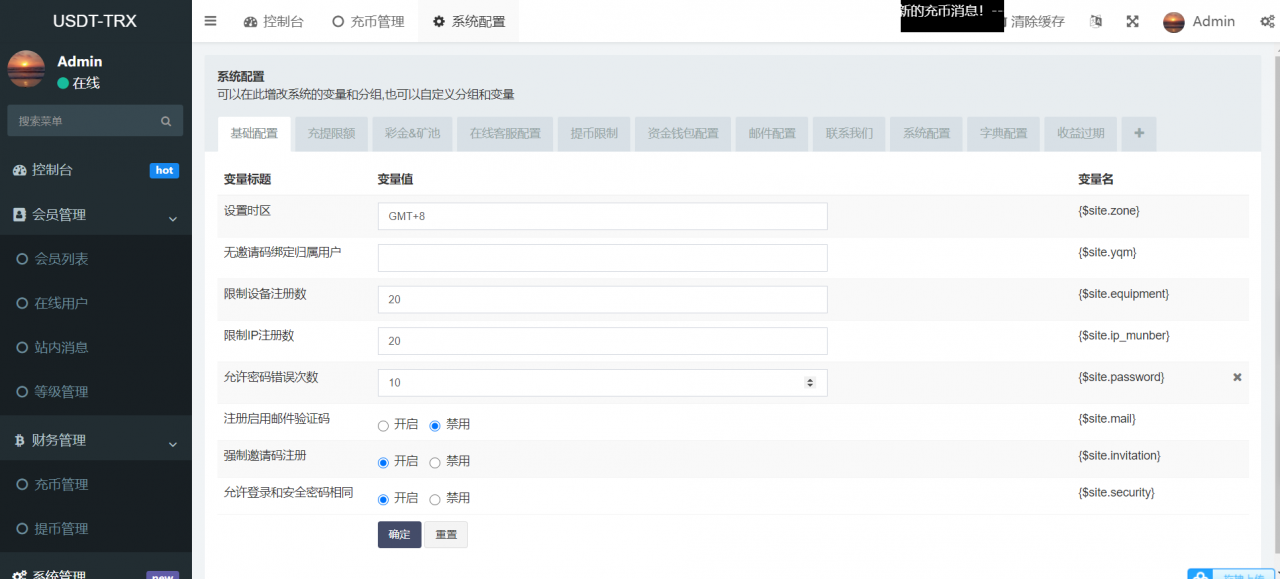1280x579 pixels.
Task: Click inside the GMT+8 timezone input field
Action: 600,215
